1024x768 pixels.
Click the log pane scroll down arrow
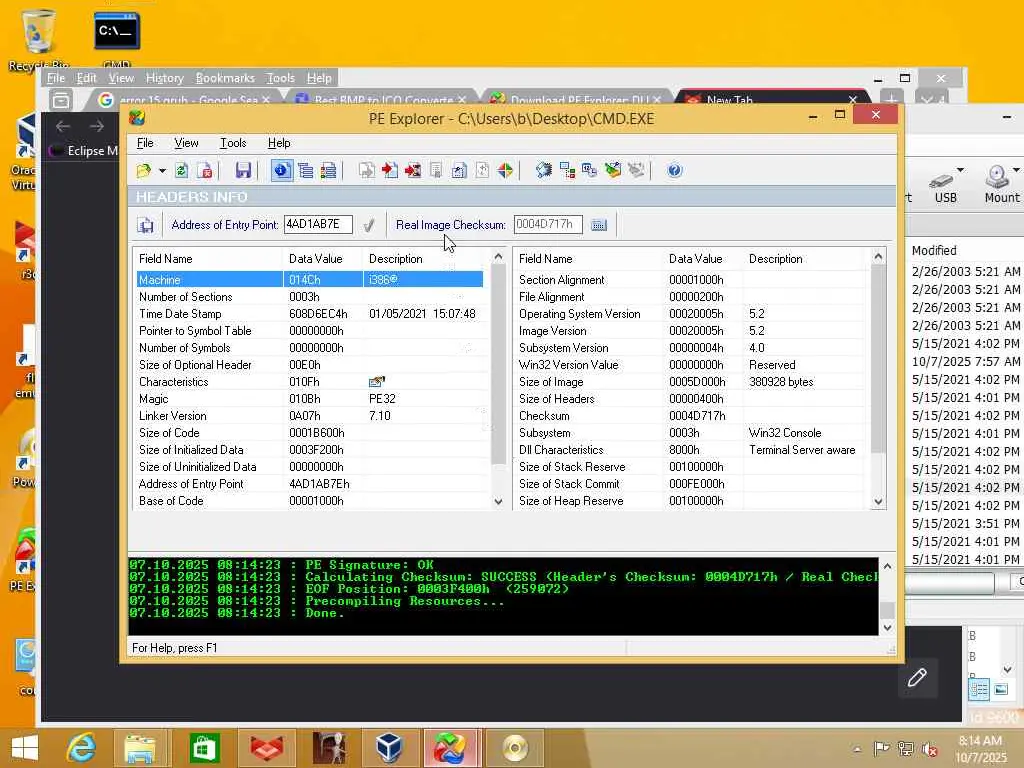coord(887,628)
